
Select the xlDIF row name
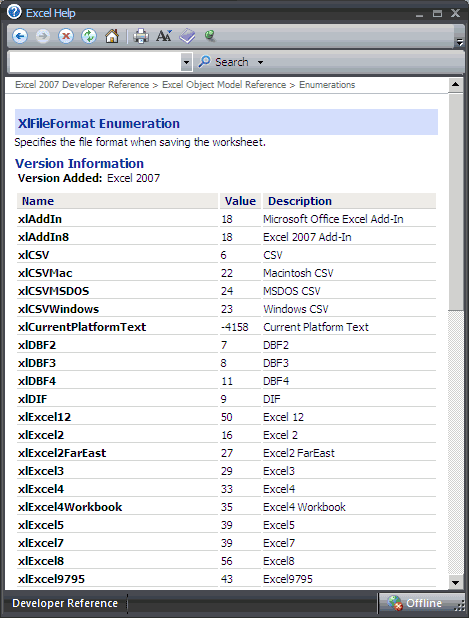[32, 399]
